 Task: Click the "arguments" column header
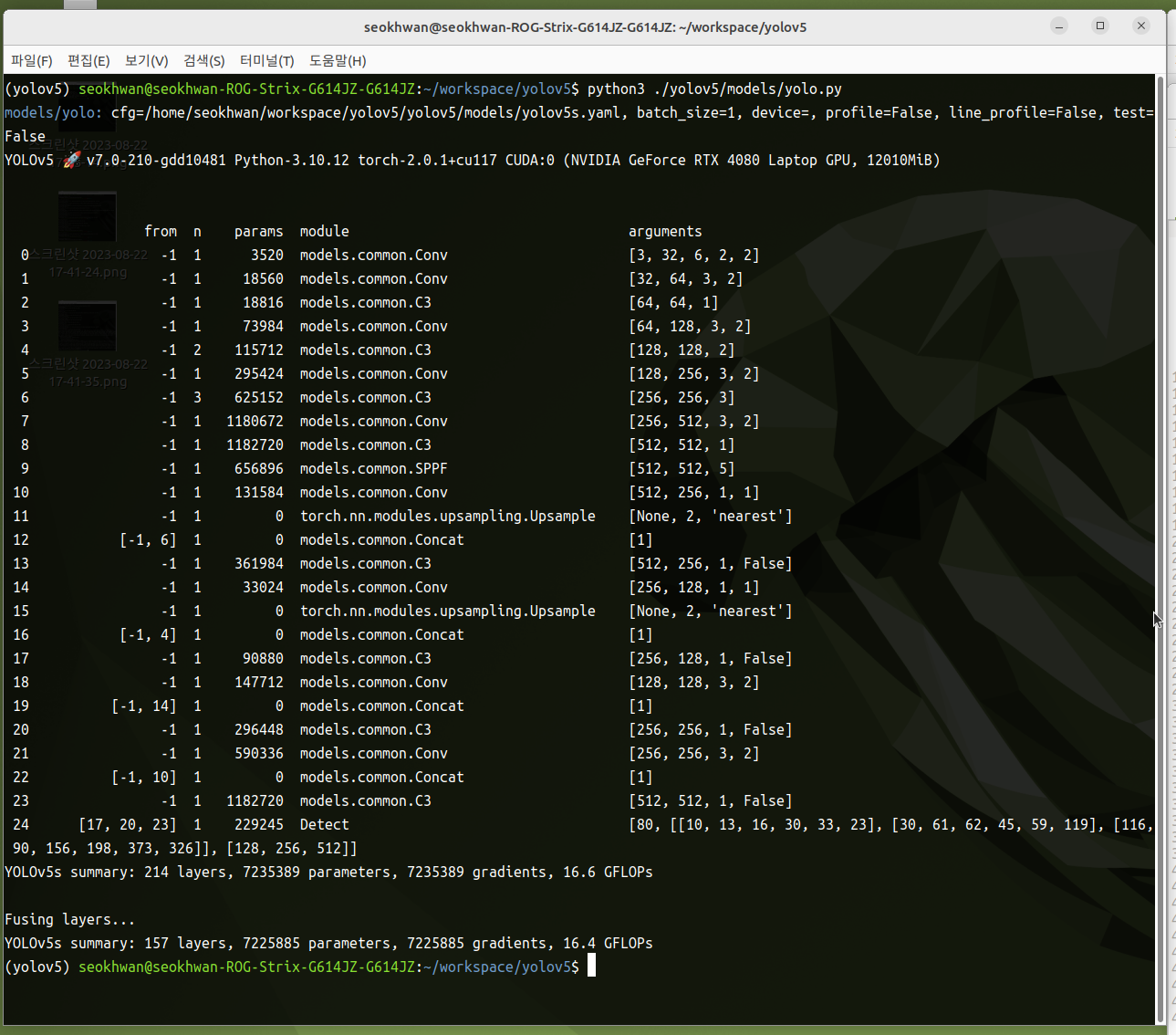(x=665, y=232)
